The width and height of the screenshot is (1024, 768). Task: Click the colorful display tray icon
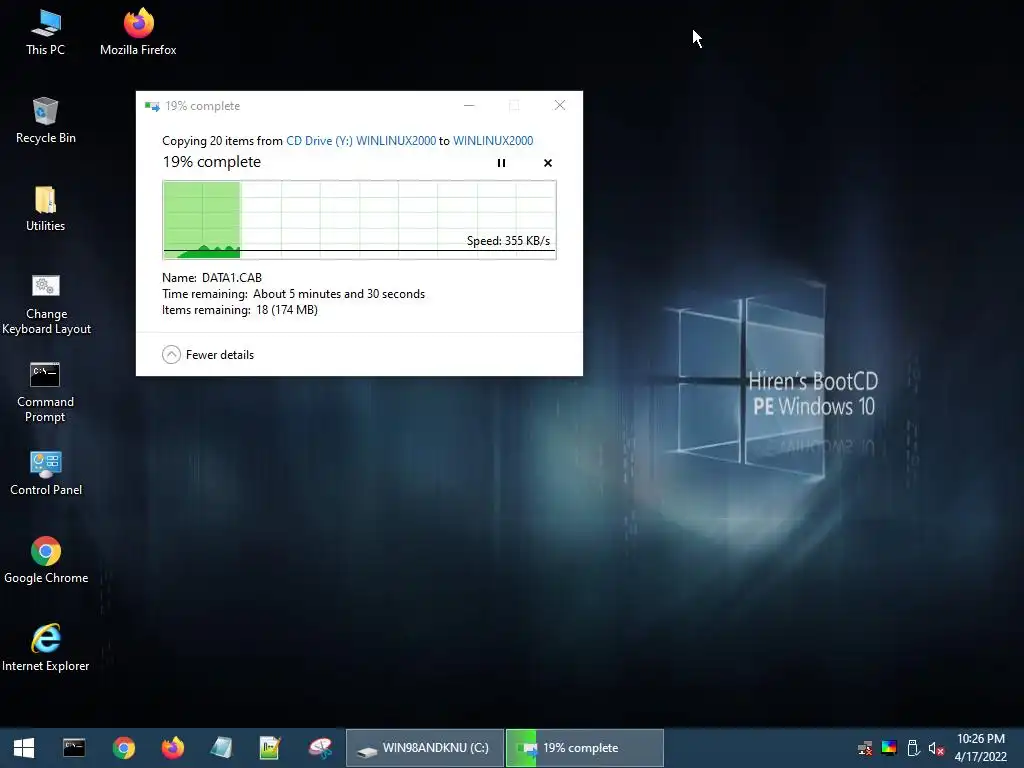tap(889, 748)
